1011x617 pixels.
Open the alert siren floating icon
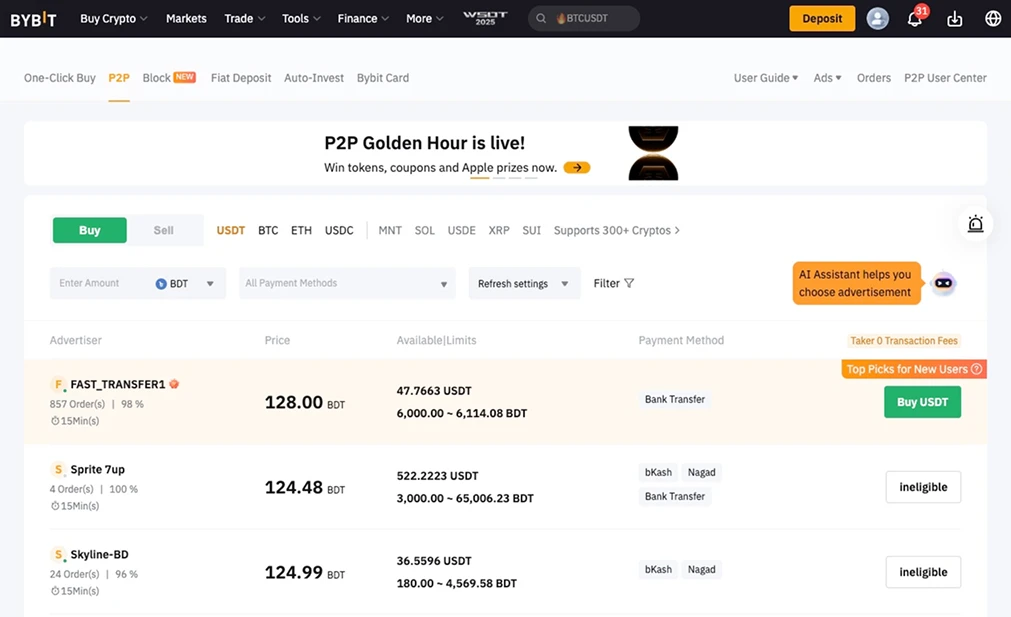point(975,224)
